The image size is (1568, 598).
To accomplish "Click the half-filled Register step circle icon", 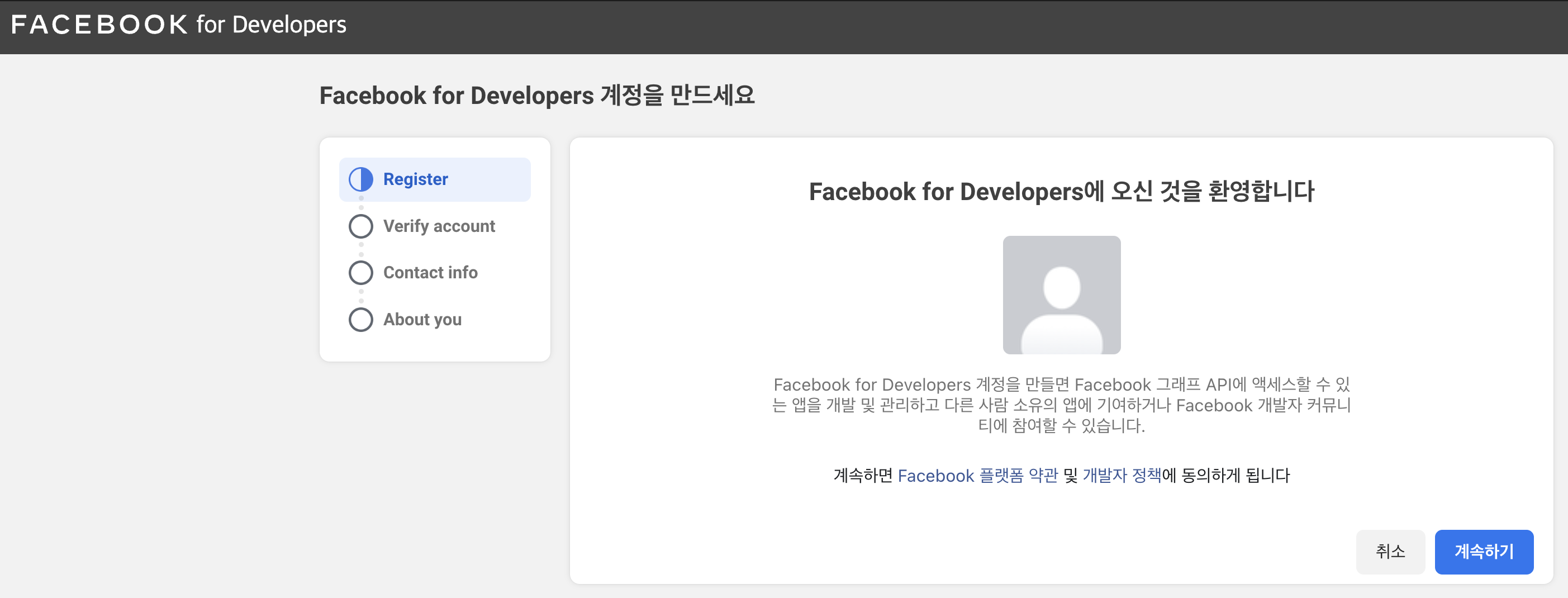I will pyautogui.click(x=361, y=179).
